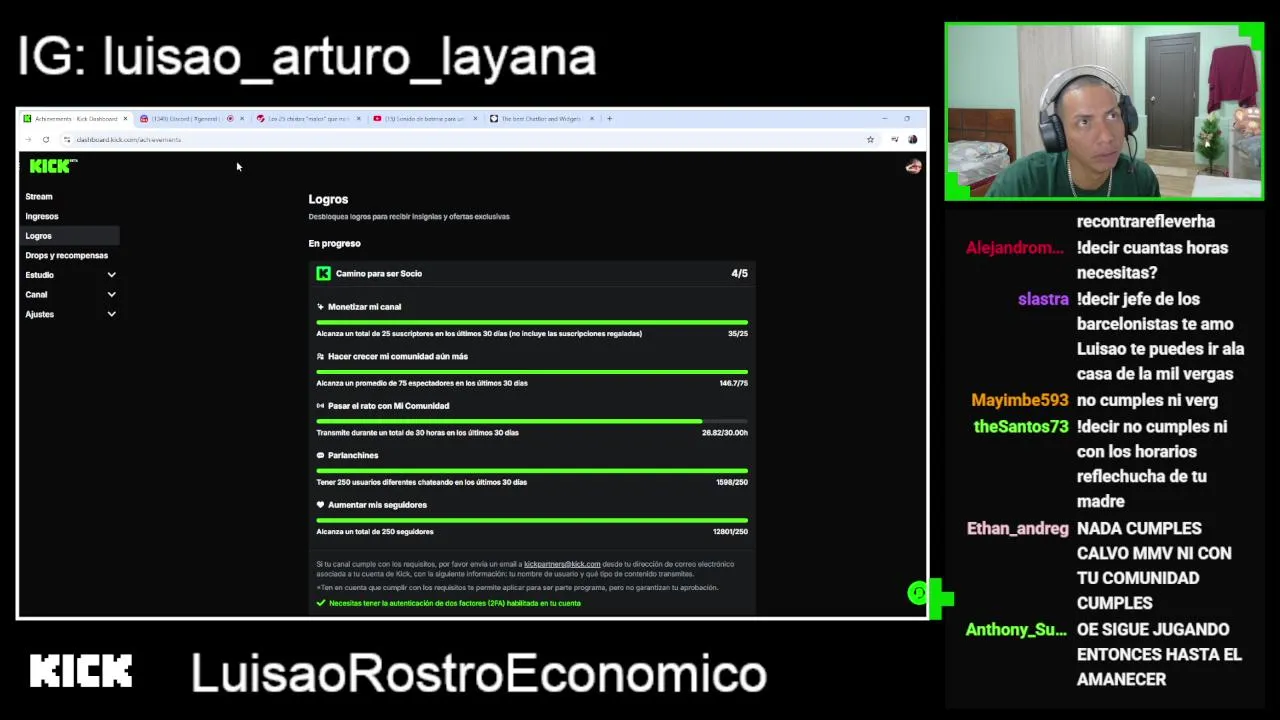Click the Logros page heading

[x=328, y=199]
